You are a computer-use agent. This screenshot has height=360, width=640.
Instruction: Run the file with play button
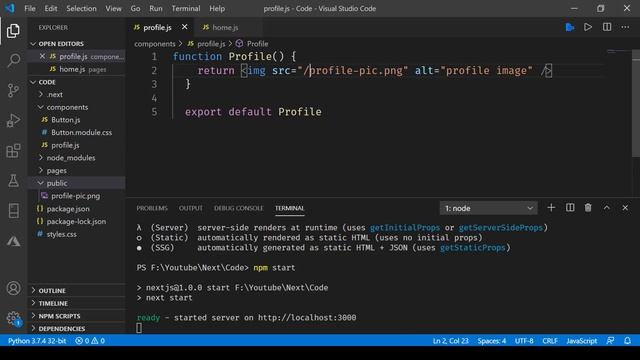pyautogui.click(x=588, y=27)
